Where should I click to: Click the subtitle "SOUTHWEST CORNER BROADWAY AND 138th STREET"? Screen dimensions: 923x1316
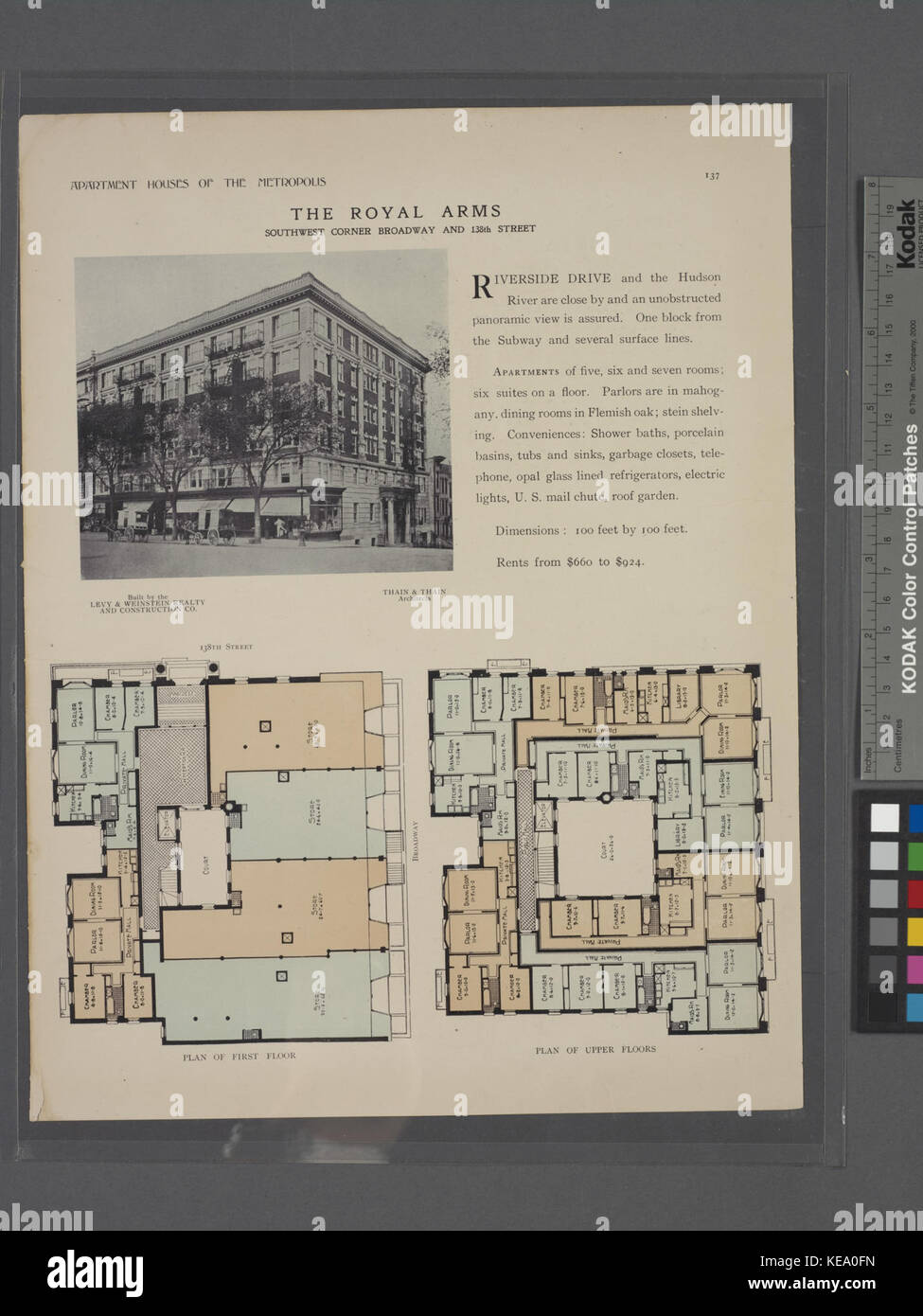click(399, 229)
